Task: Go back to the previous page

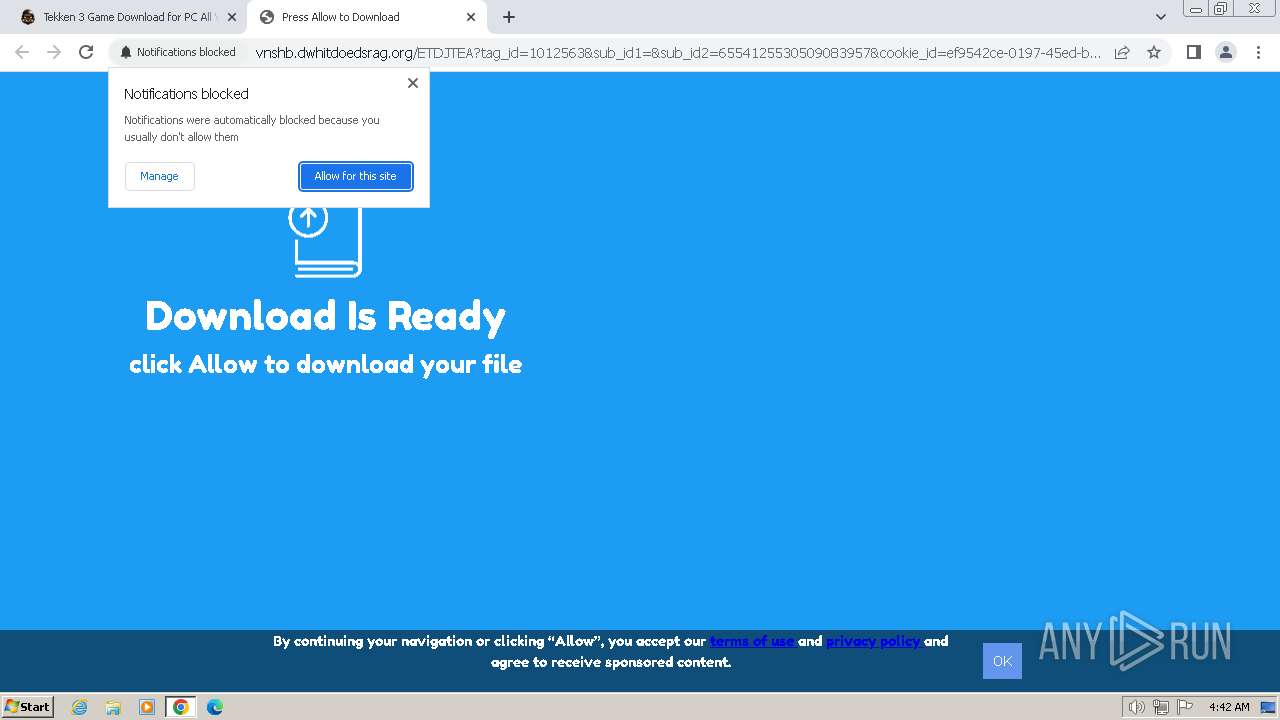Action: pyautogui.click(x=22, y=52)
